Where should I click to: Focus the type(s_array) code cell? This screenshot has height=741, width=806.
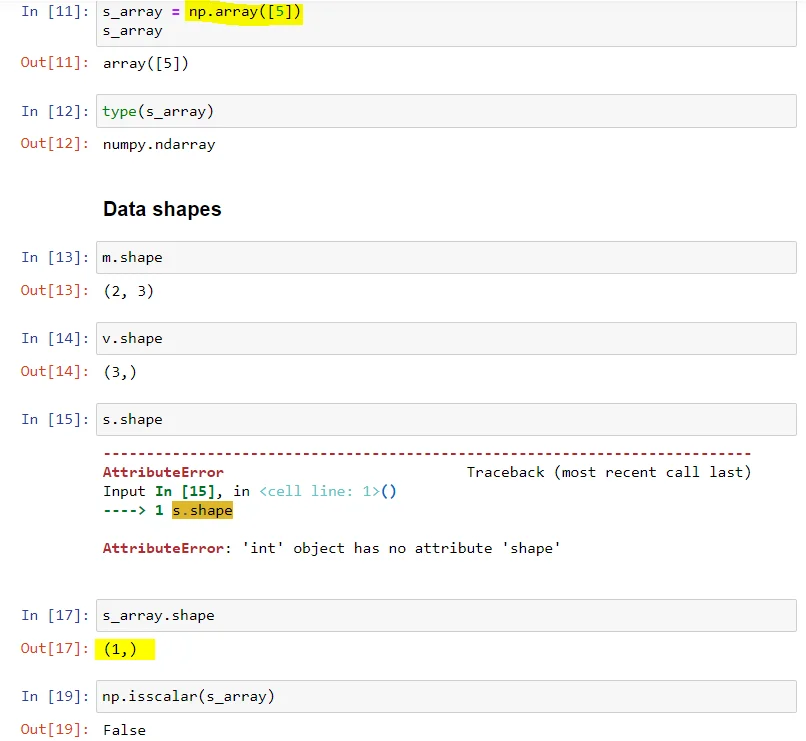(446, 111)
